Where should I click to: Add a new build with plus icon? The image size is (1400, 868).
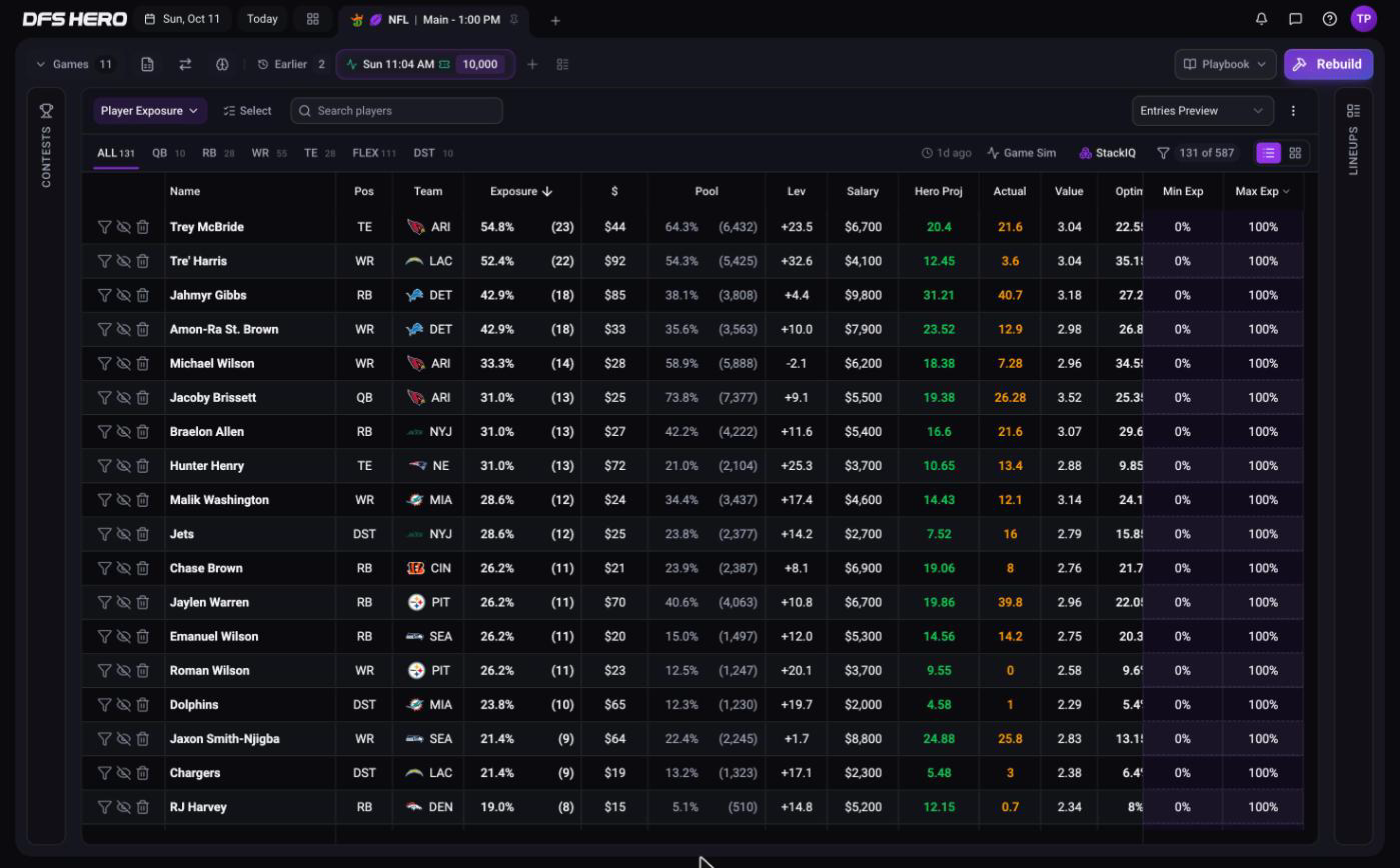coord(532,64)
